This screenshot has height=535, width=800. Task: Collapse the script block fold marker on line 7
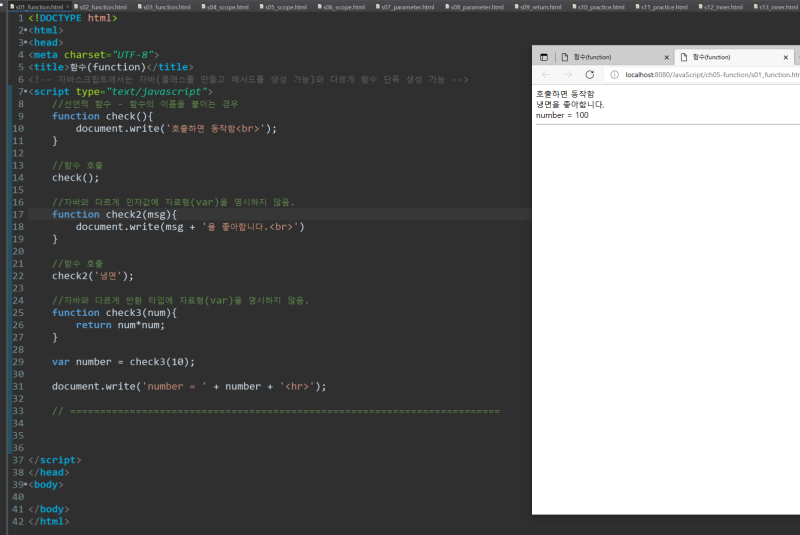(25, 92)
